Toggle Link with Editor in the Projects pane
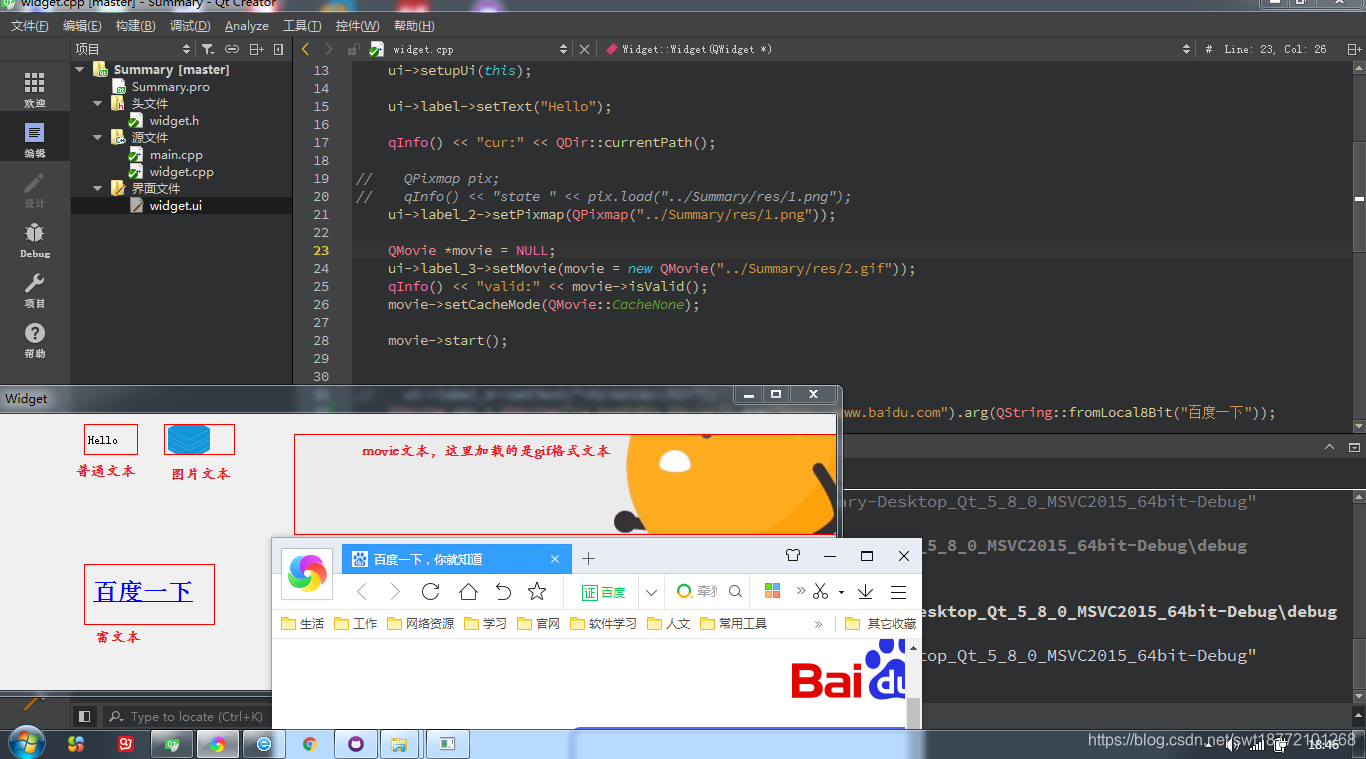Viewport: 1366px width, 759px height. [x=231, y=48]
